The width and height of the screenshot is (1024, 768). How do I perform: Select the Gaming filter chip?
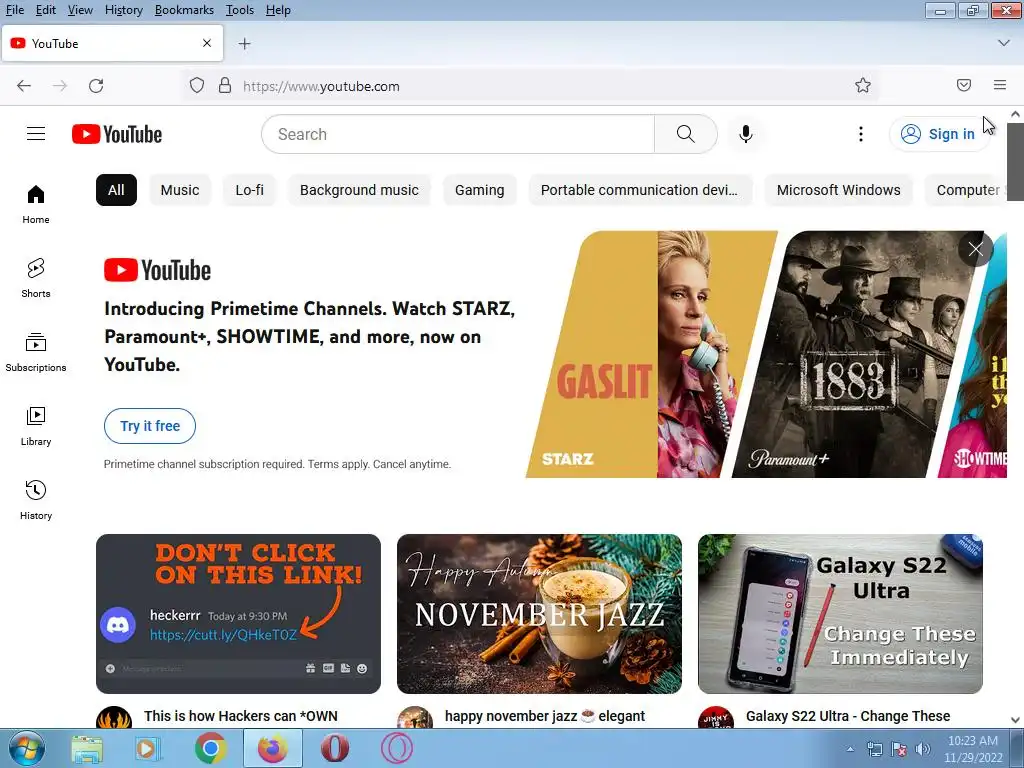[x=479, y=190]
